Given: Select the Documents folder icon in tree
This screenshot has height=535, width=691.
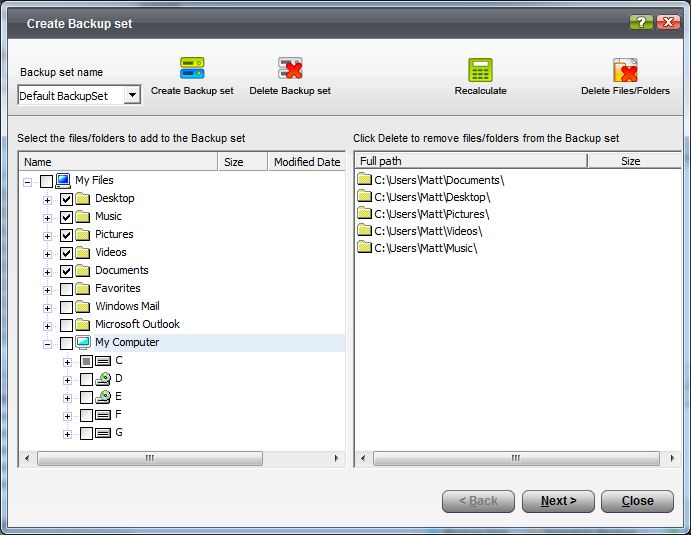Looking at the screenshot, I should [82, 271].
